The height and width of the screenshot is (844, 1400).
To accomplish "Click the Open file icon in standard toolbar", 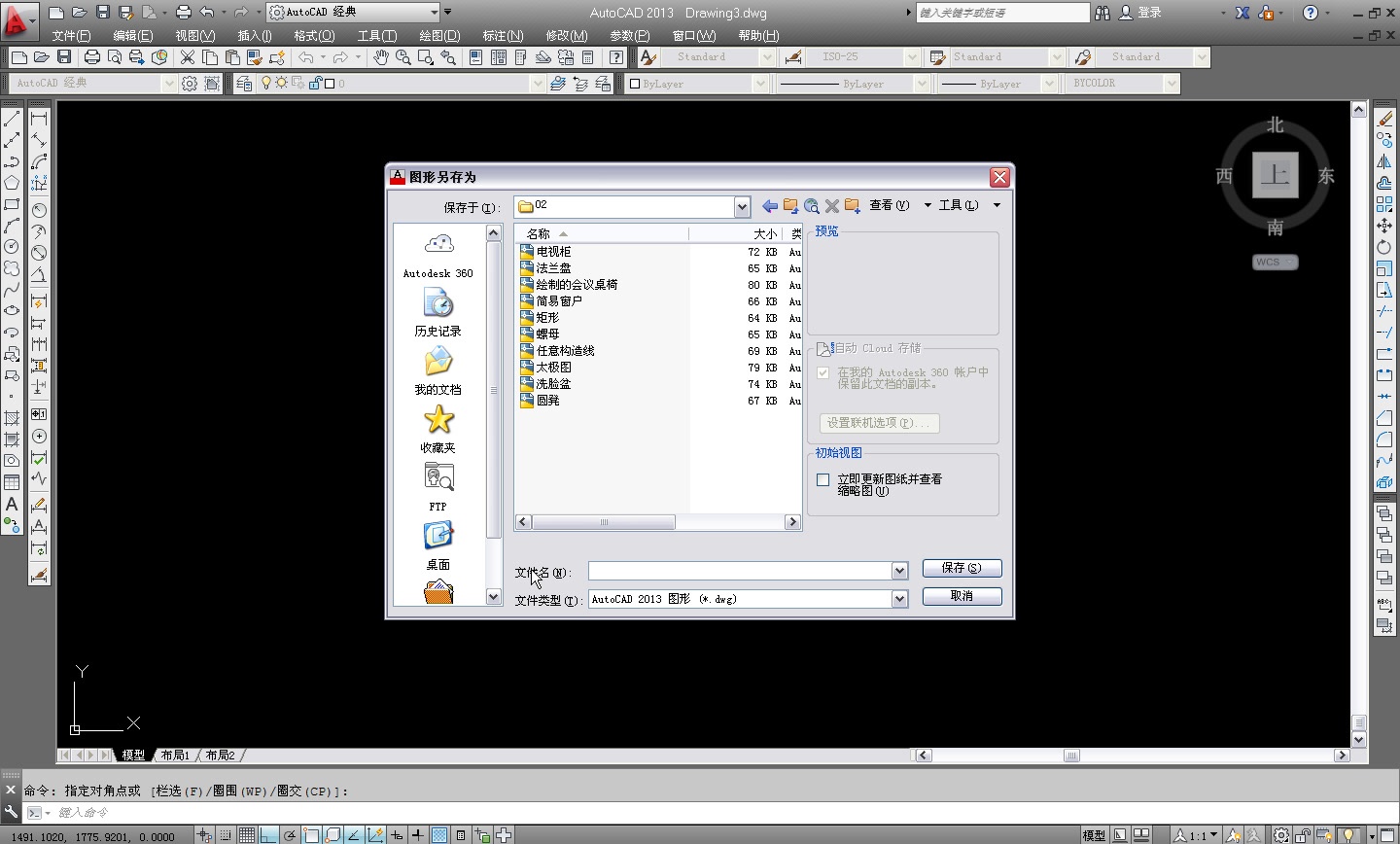I will (x=41, y=57).
